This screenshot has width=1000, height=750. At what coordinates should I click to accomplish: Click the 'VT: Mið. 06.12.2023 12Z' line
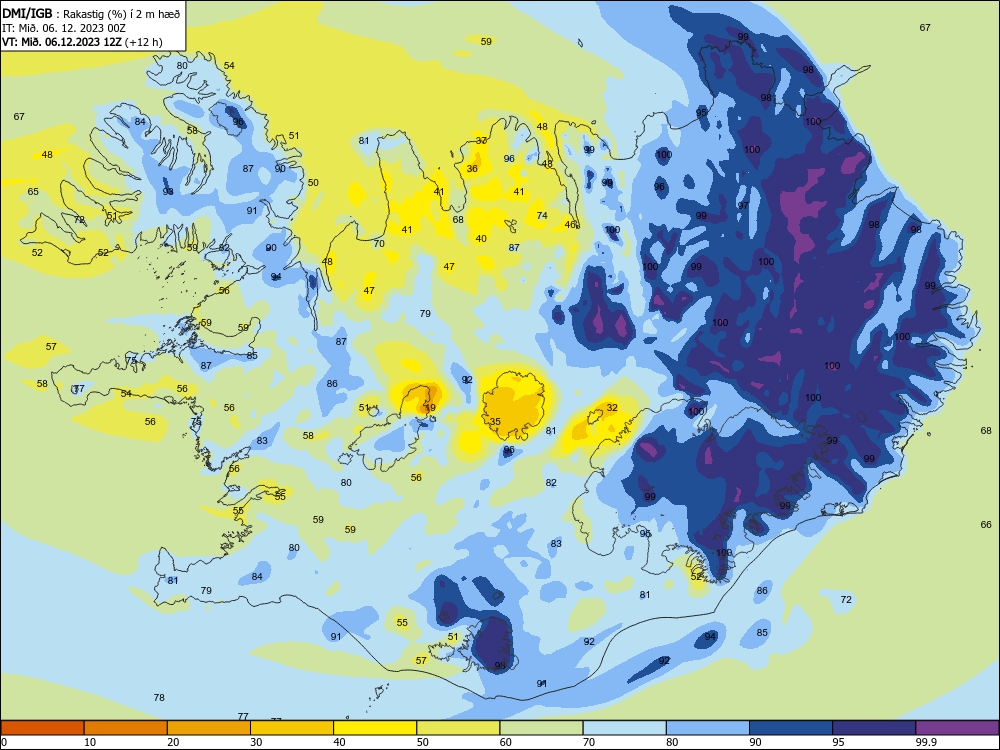click(x=82, y=42)
